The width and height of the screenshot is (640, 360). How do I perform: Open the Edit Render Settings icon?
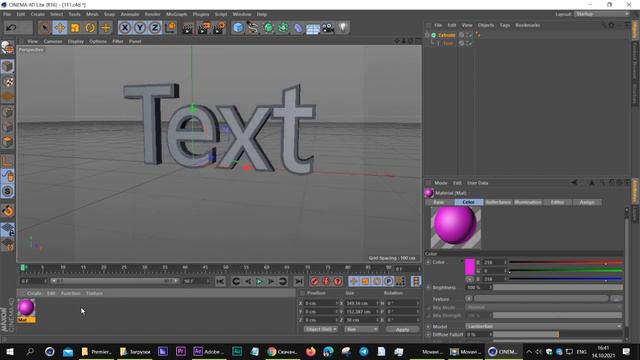[219, 28]
